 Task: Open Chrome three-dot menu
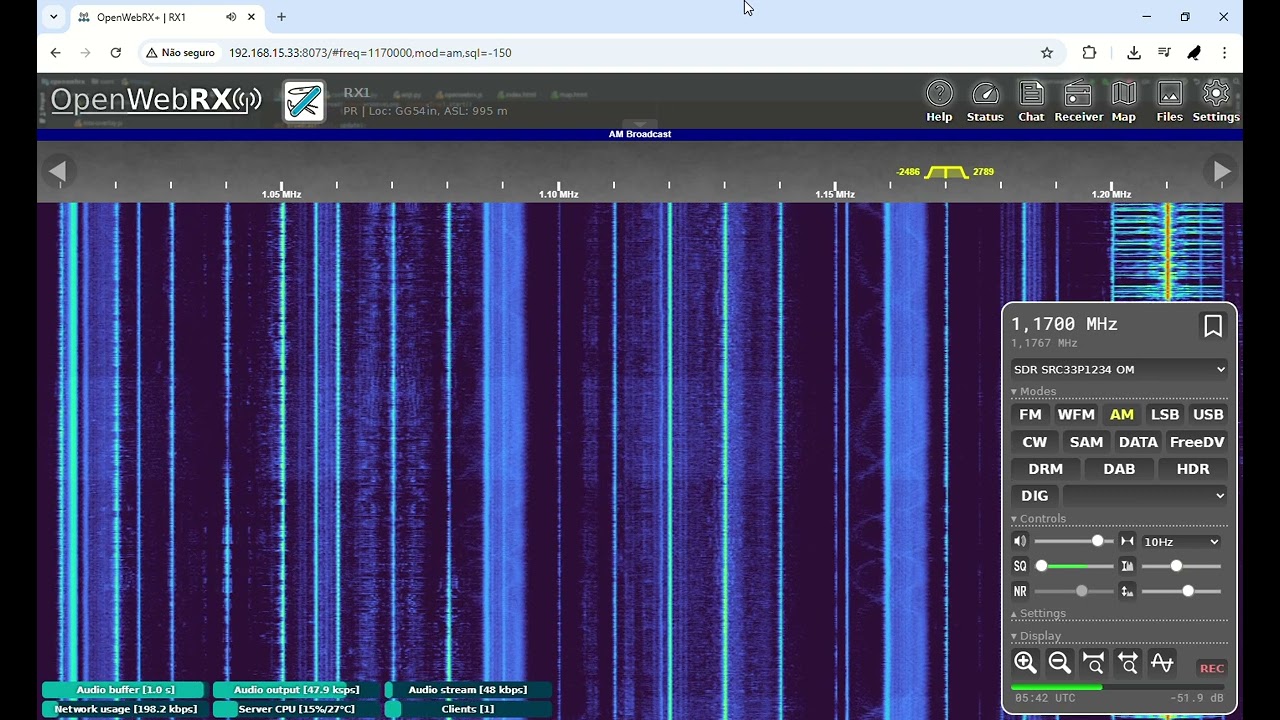(1224, 53)
